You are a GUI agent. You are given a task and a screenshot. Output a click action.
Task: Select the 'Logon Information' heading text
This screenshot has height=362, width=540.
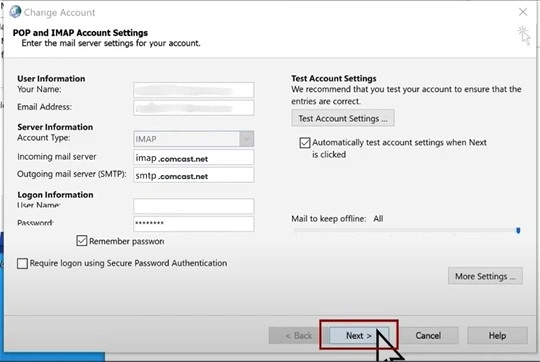click(55, 195)
